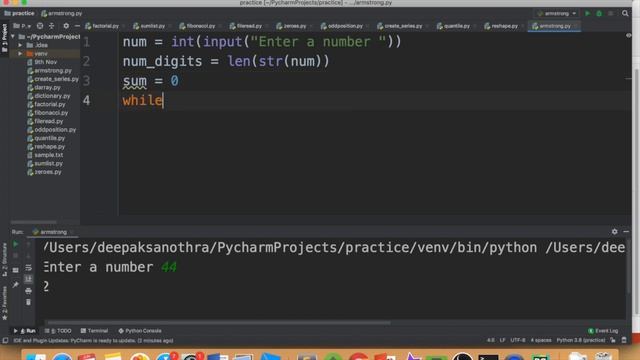Open the Project view selector dropdown
The image size is (640, 360).
point(22,26)
